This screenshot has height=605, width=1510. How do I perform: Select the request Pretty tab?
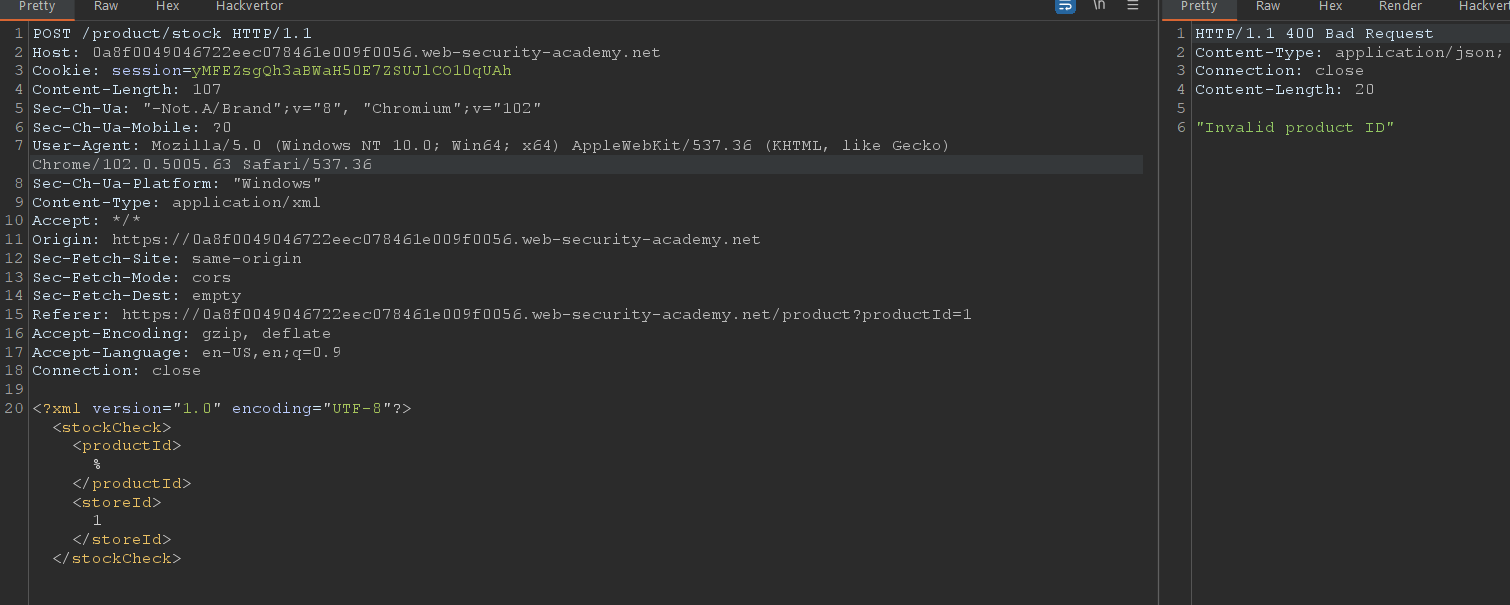point(37,6)
